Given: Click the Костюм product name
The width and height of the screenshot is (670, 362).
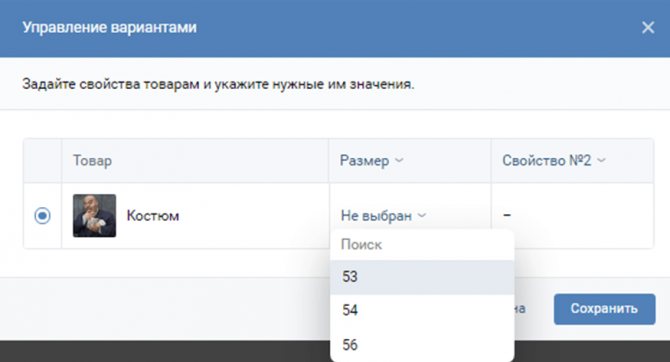Looking at the screenshot, I should pos(153,216).
